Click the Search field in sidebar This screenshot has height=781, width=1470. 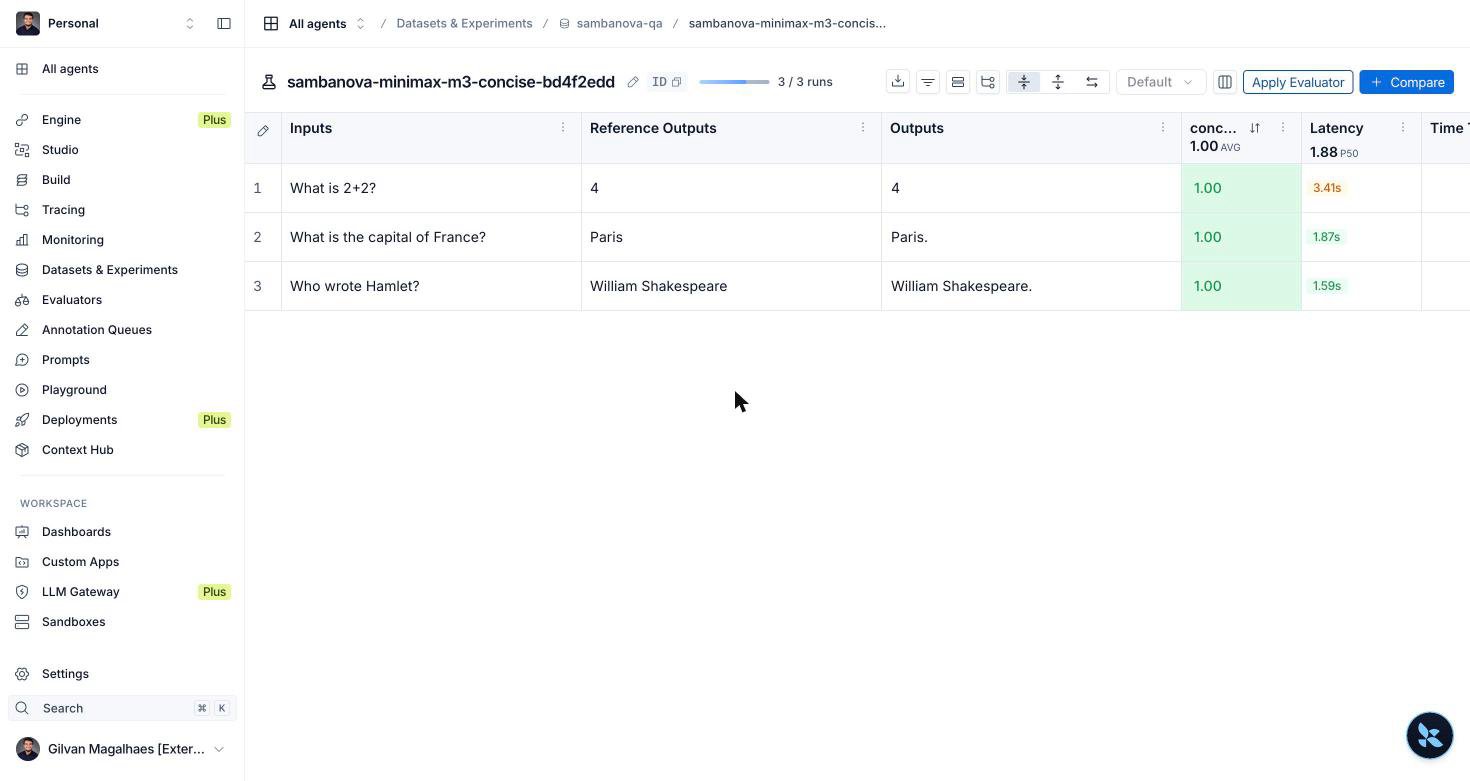[122, 708]
